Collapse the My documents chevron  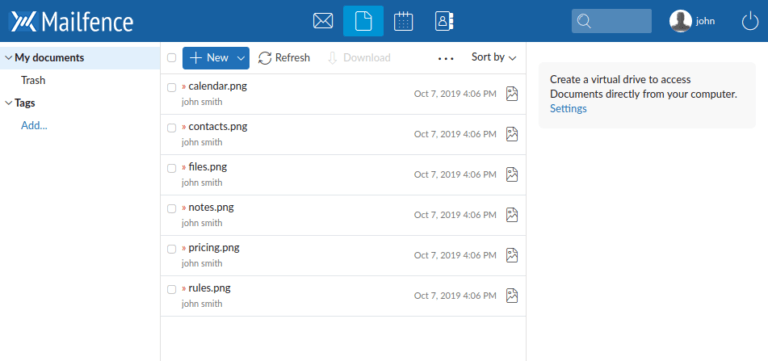[x=8, y=58]
